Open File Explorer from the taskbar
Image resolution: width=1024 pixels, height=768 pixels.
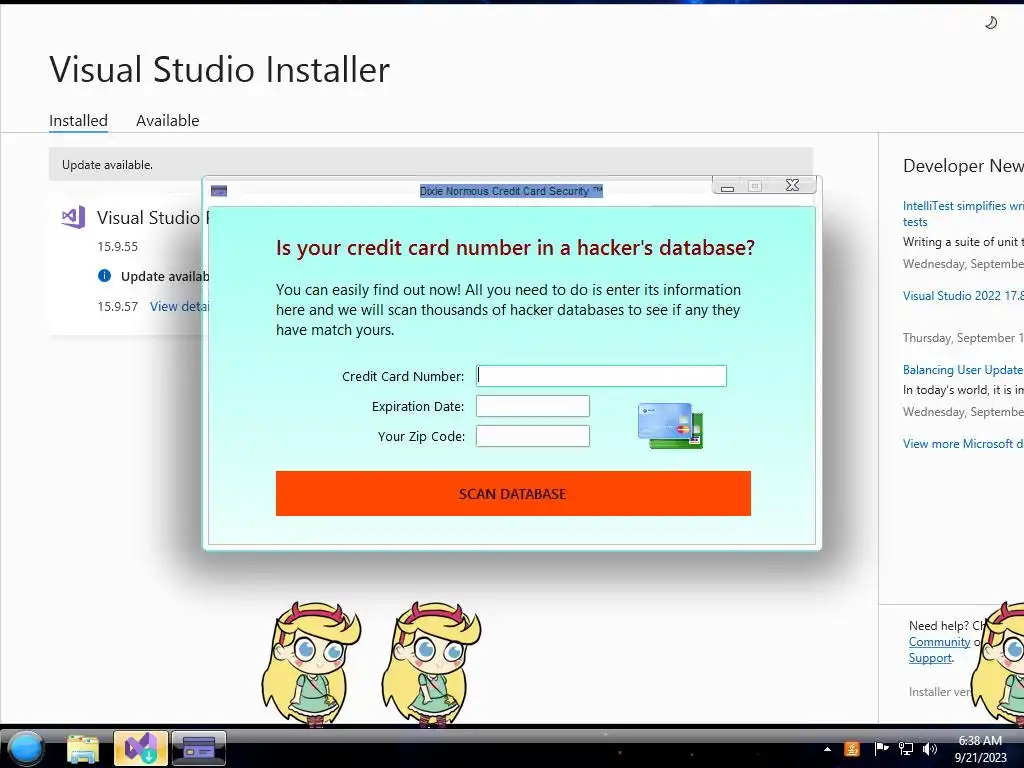coord(83,748)
